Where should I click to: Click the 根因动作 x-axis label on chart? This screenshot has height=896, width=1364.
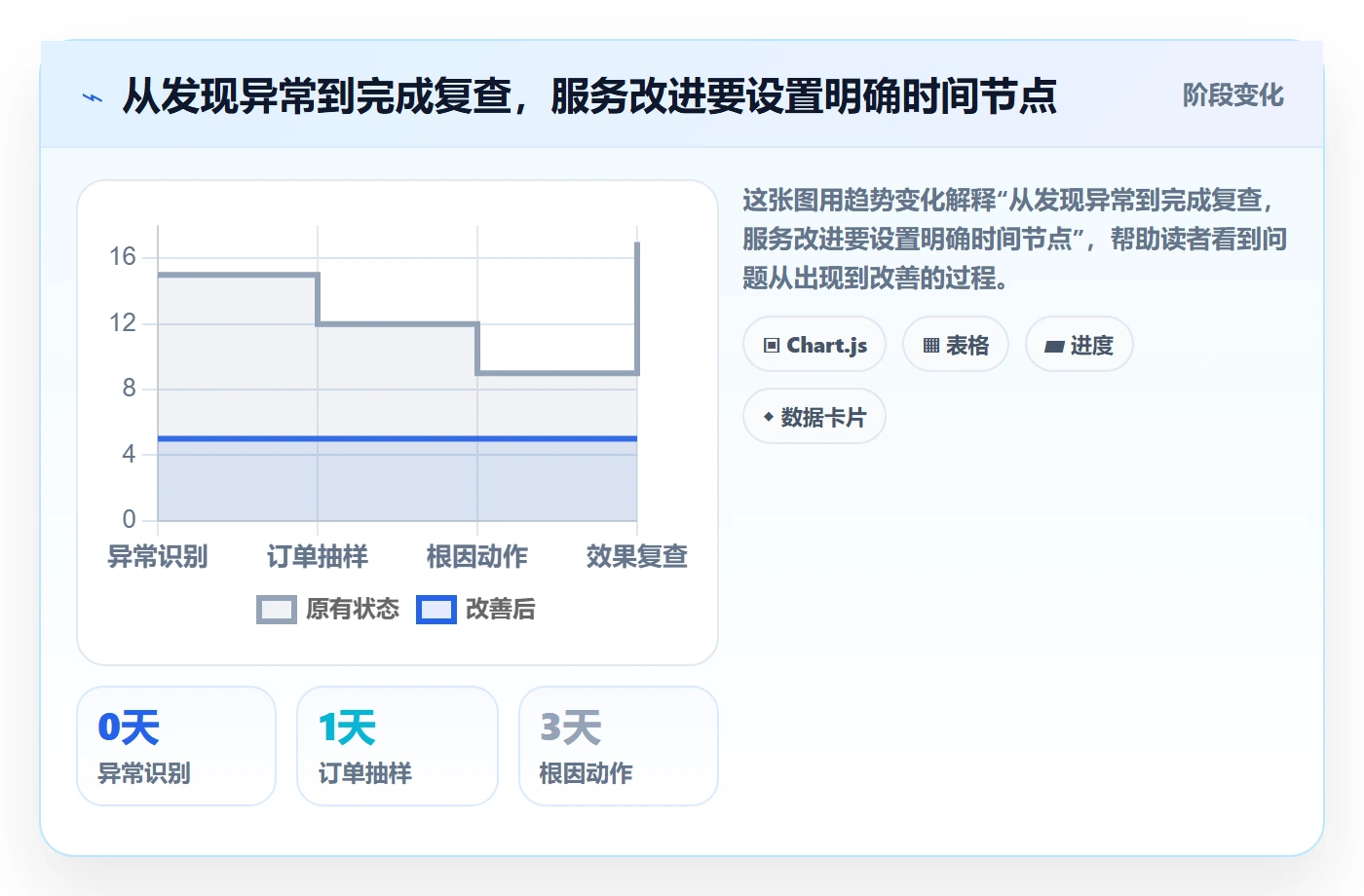tap(477, 557)
